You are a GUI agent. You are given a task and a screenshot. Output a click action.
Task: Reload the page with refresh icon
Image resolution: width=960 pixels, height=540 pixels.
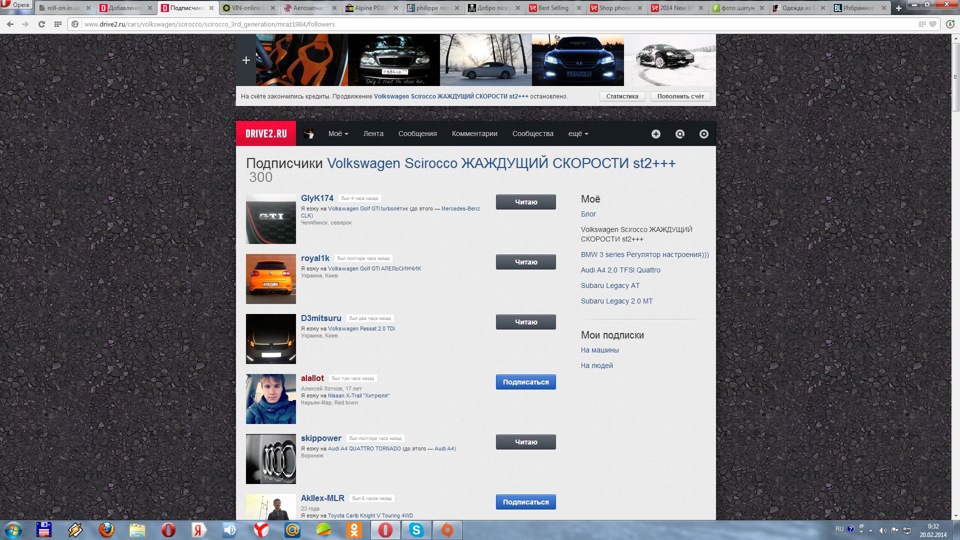[x=41, y=24]
